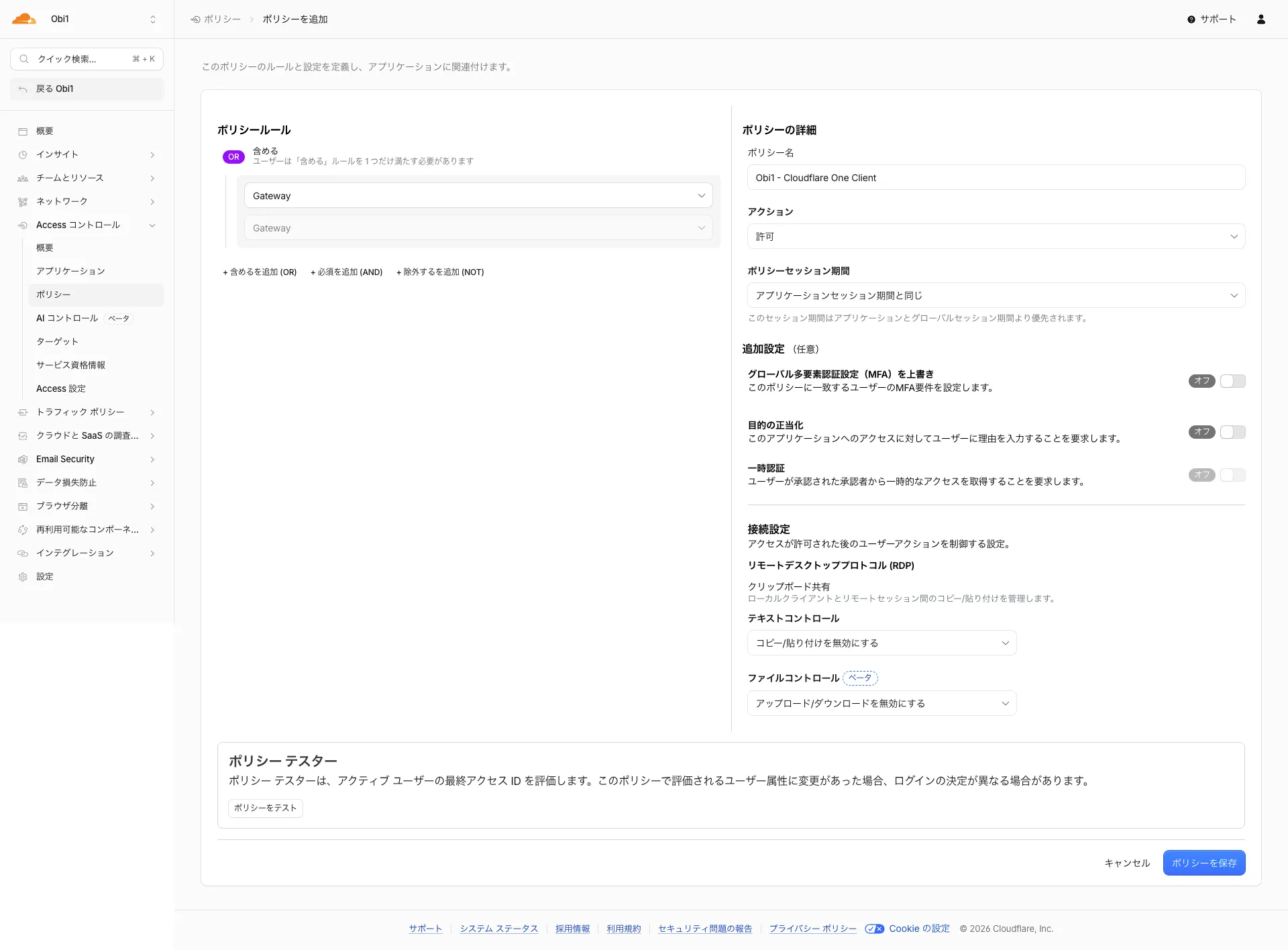Click ポリシーをテスト button
Viewport: 1288px width, 950px height.
[x=266, y=808]
